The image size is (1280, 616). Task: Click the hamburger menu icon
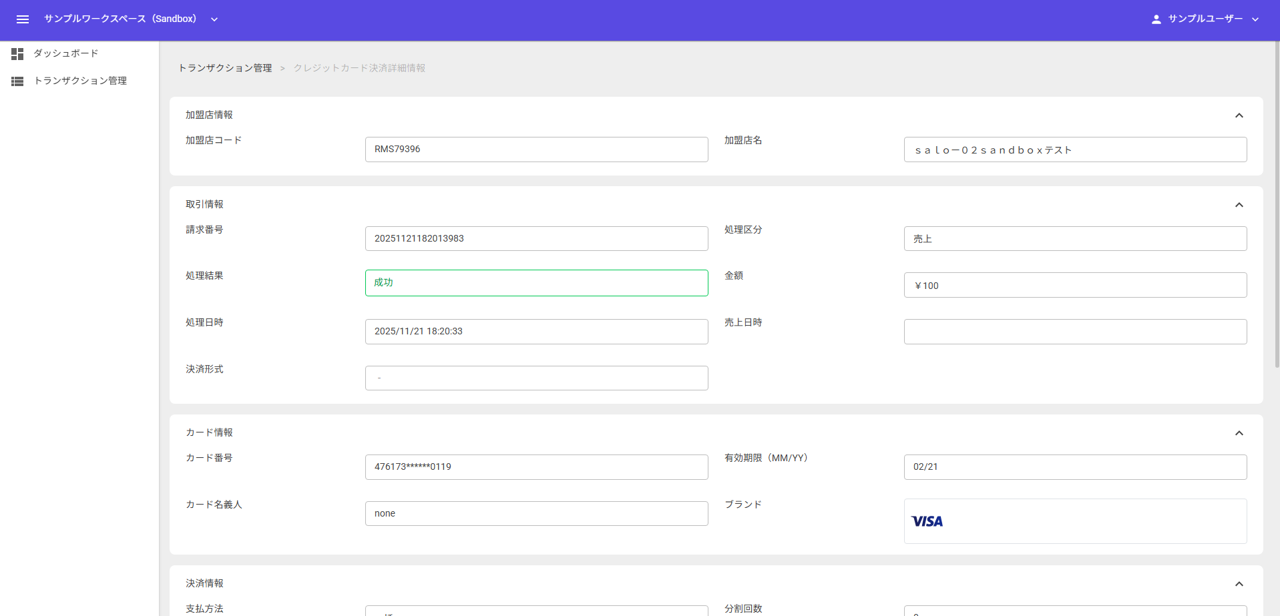coord(22,18)
